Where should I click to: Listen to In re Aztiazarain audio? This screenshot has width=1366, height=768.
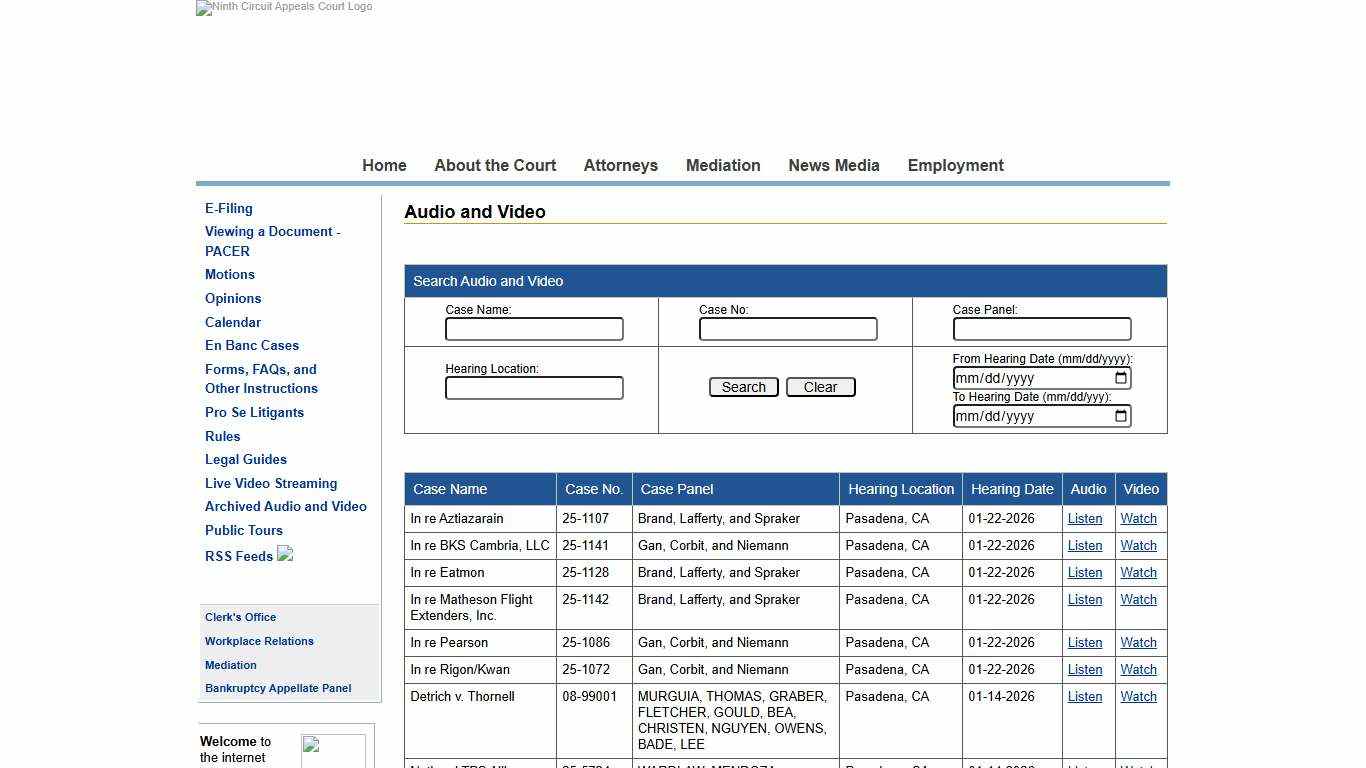point(1084,519)
